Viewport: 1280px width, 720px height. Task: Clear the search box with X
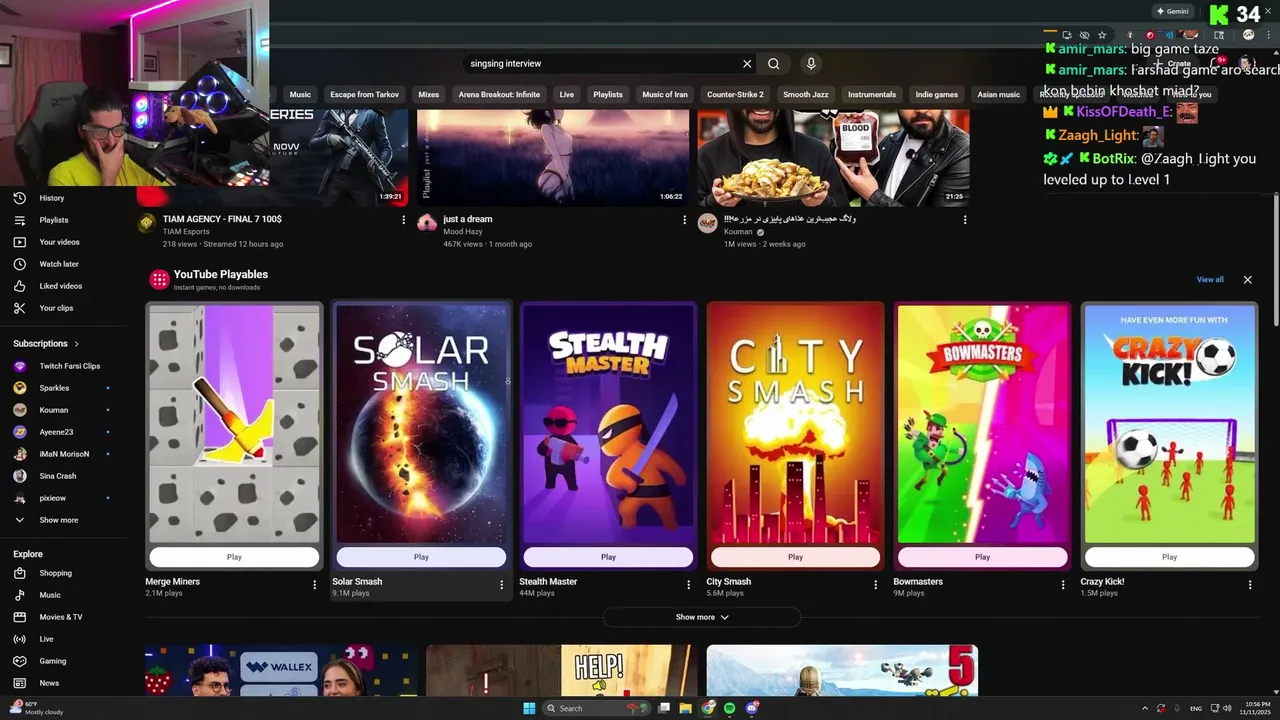click(x=747, y=64)
